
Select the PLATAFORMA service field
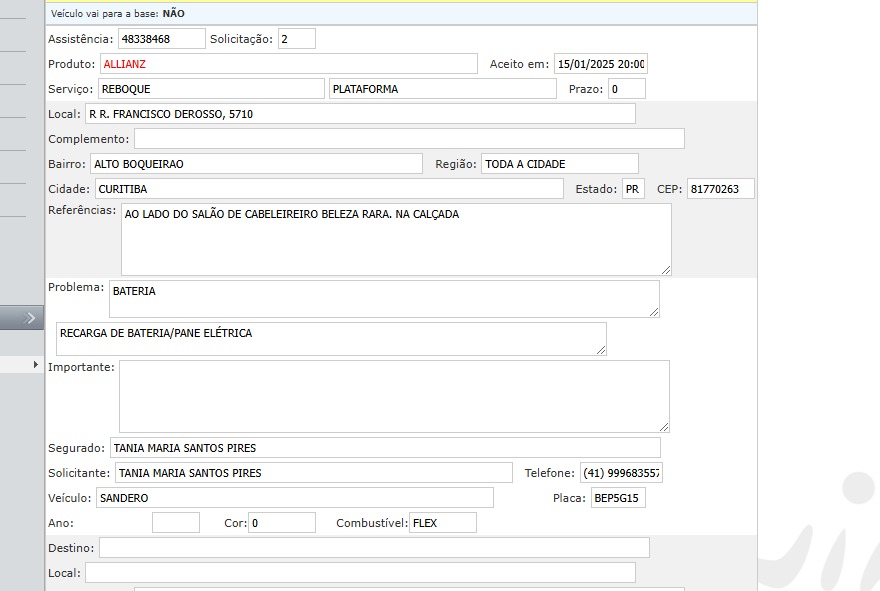(x=442, y=89)
